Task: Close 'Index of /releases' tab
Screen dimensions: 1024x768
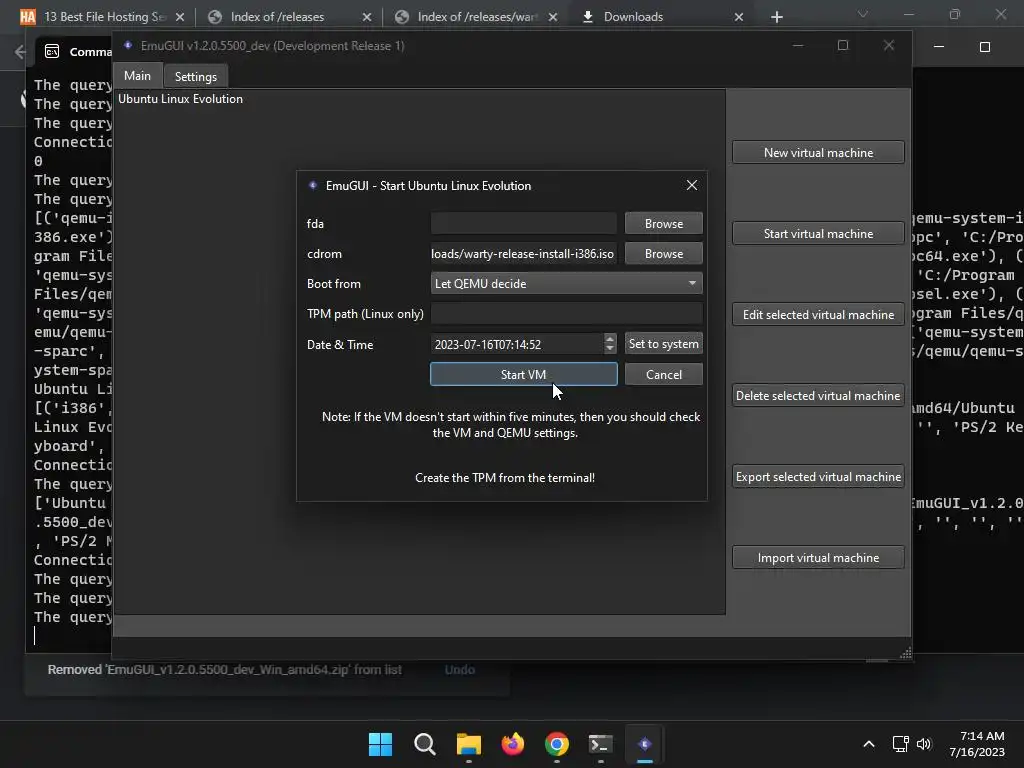Action: (x=366, y=17)
